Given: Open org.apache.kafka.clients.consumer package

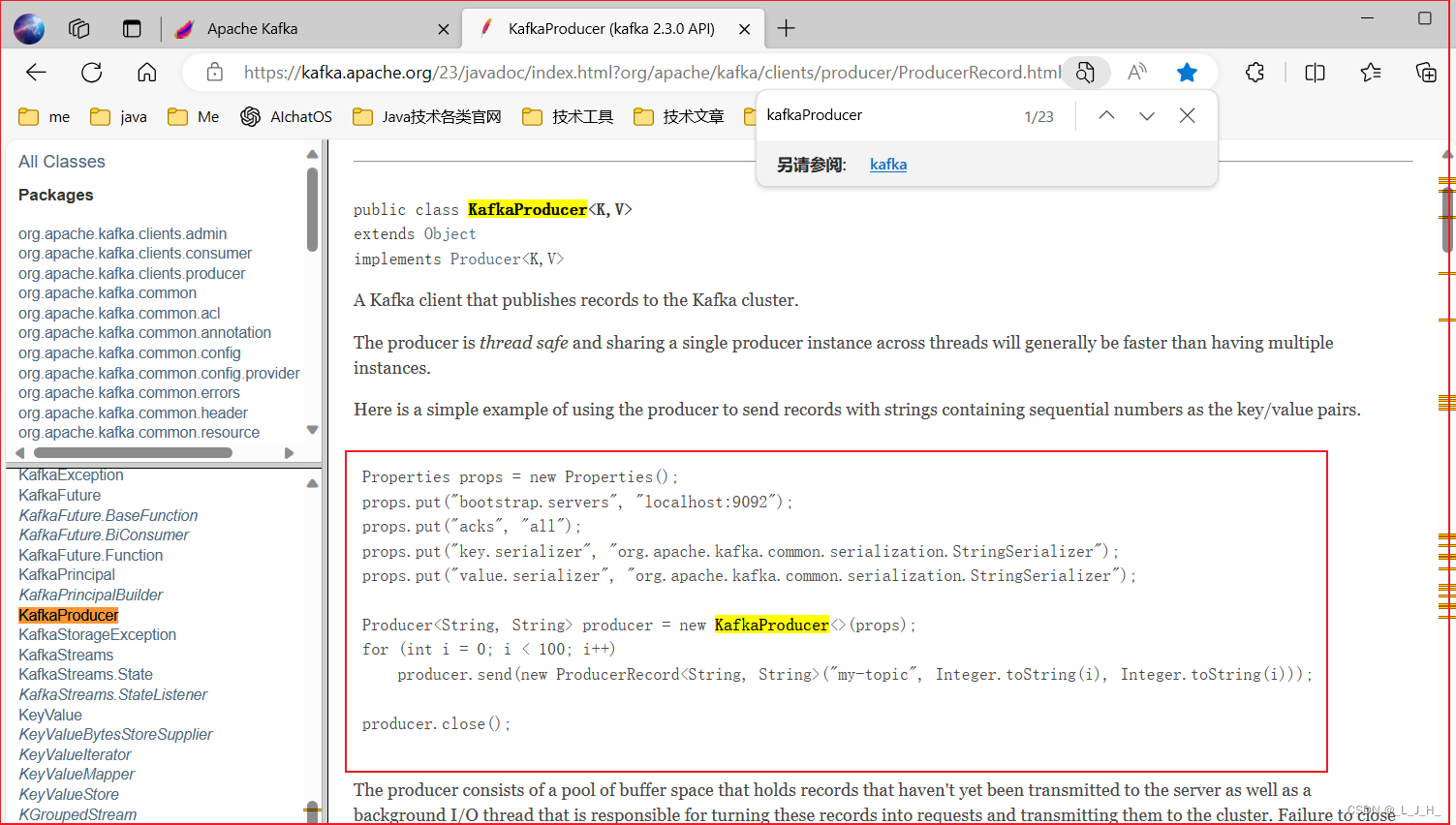Looking at the screenshot, I should coord(136,254).
